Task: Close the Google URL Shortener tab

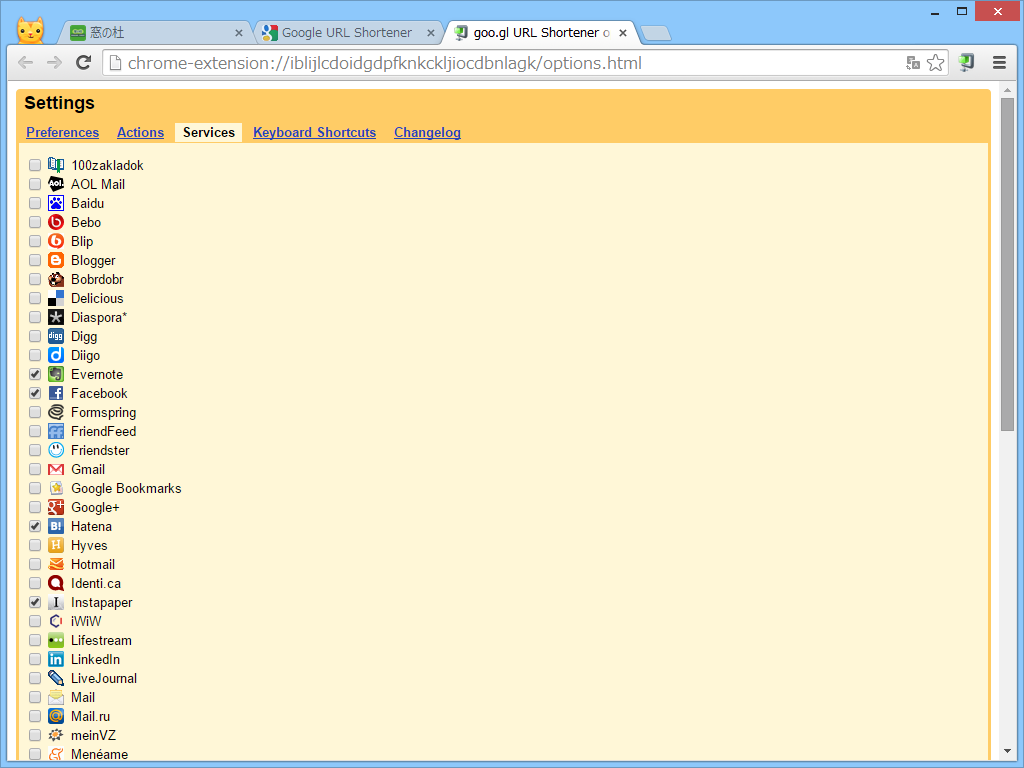Action: 431,33
